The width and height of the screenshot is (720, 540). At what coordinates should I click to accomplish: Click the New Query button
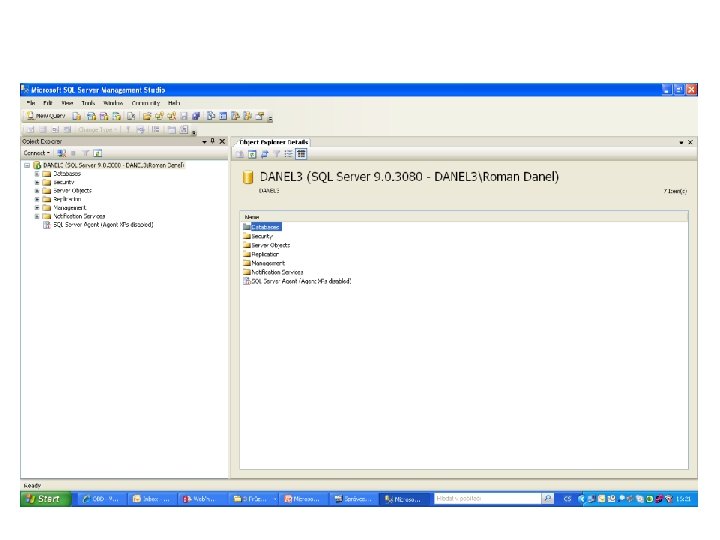point(46,116)
